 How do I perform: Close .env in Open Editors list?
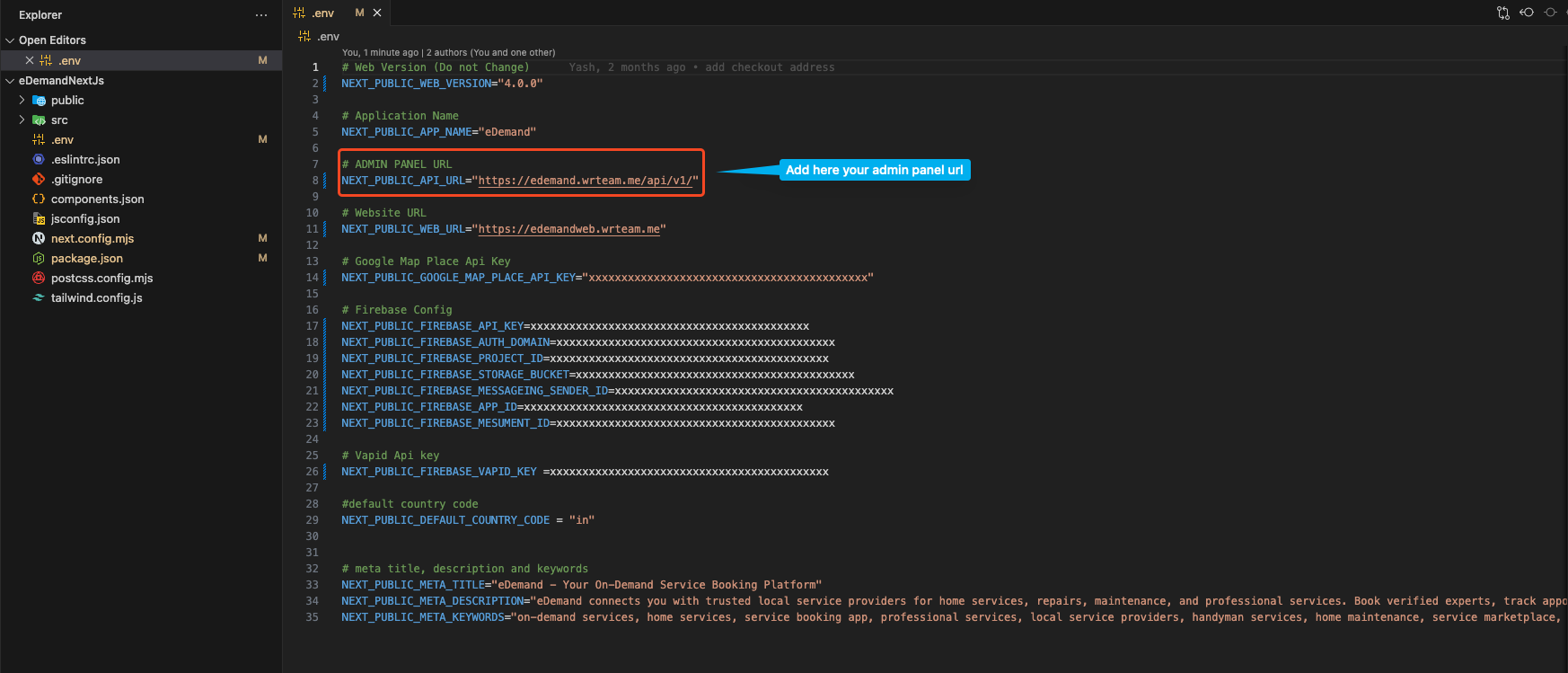[30, 60]
